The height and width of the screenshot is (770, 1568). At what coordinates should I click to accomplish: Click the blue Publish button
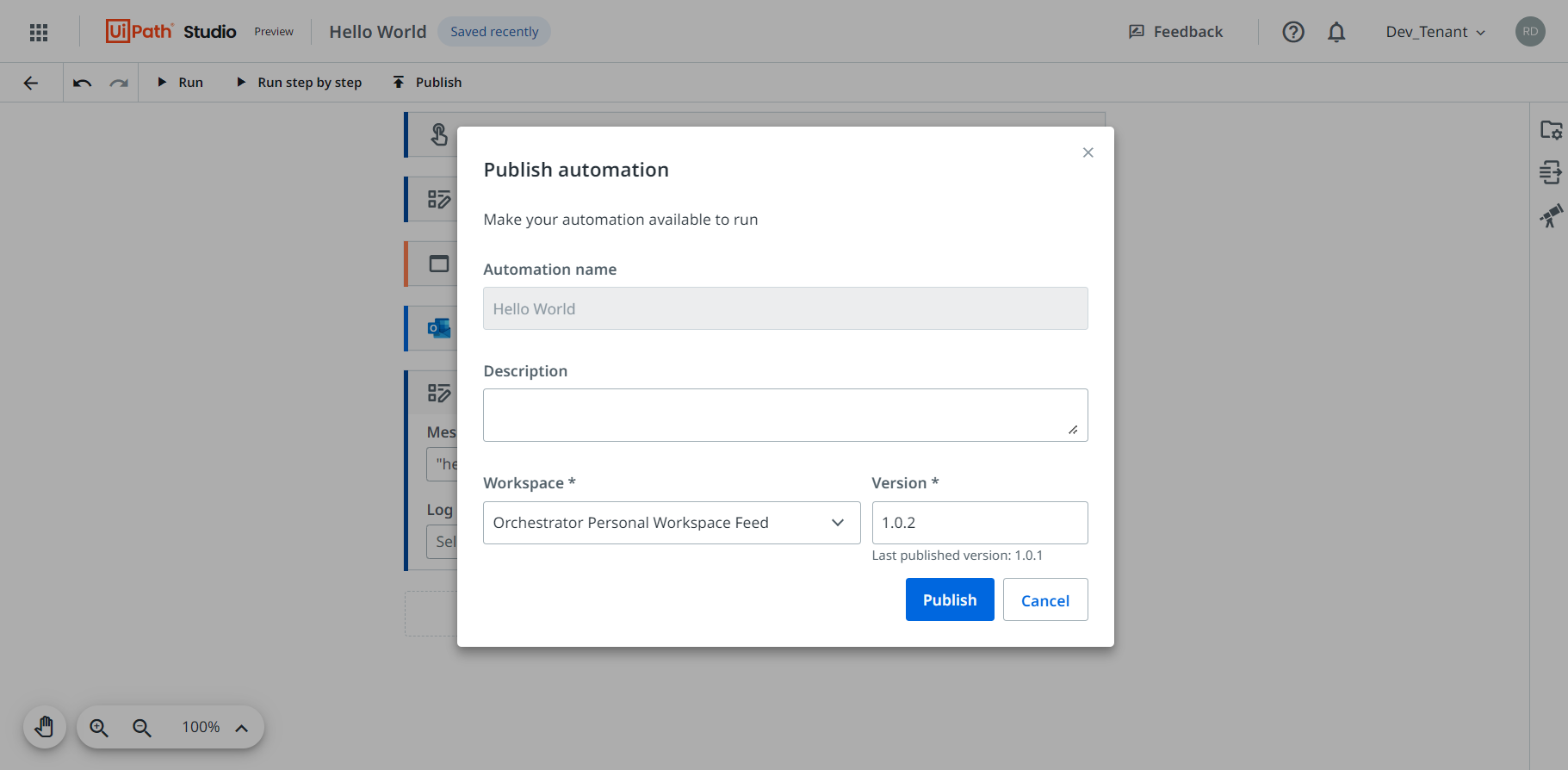pyautogui.click(x=949, y=599)
